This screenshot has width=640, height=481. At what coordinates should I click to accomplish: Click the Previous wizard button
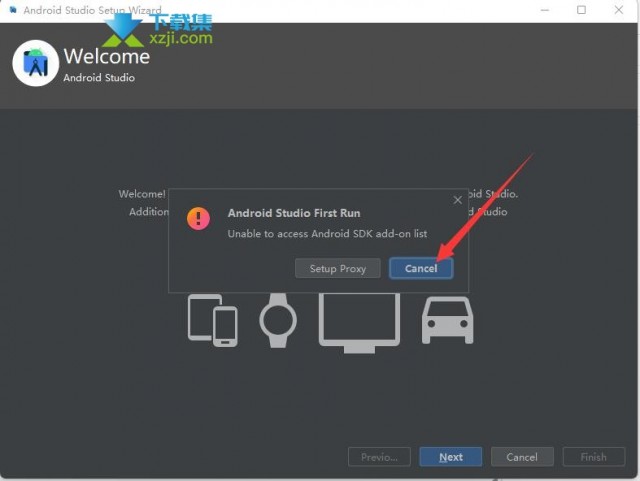coord(379,457)
